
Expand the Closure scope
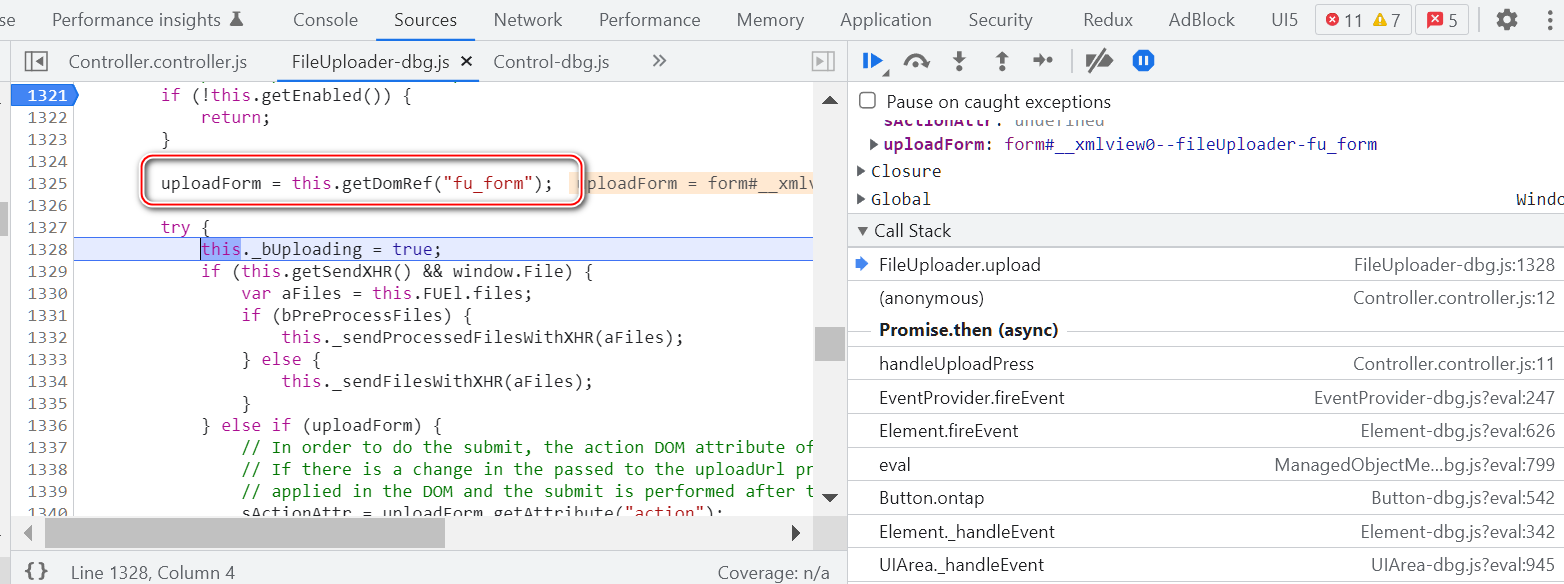862,171
